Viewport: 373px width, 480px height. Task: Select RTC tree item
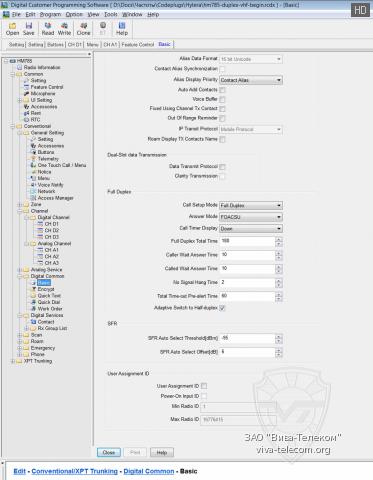[35, 120]
